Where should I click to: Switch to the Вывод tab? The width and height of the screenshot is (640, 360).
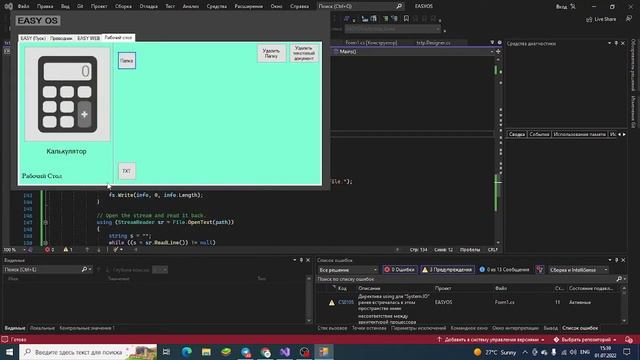pos(550,328)
